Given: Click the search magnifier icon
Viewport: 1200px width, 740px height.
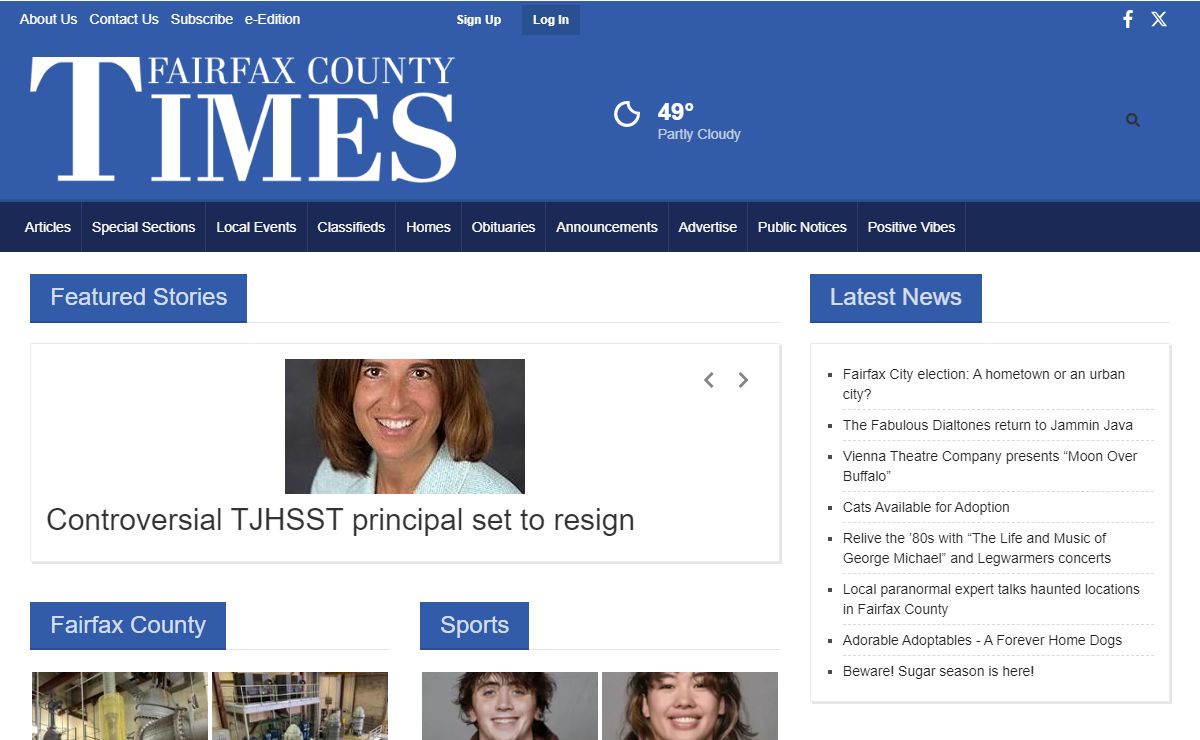Looking at the screenshot, I should coord(1133,120).
